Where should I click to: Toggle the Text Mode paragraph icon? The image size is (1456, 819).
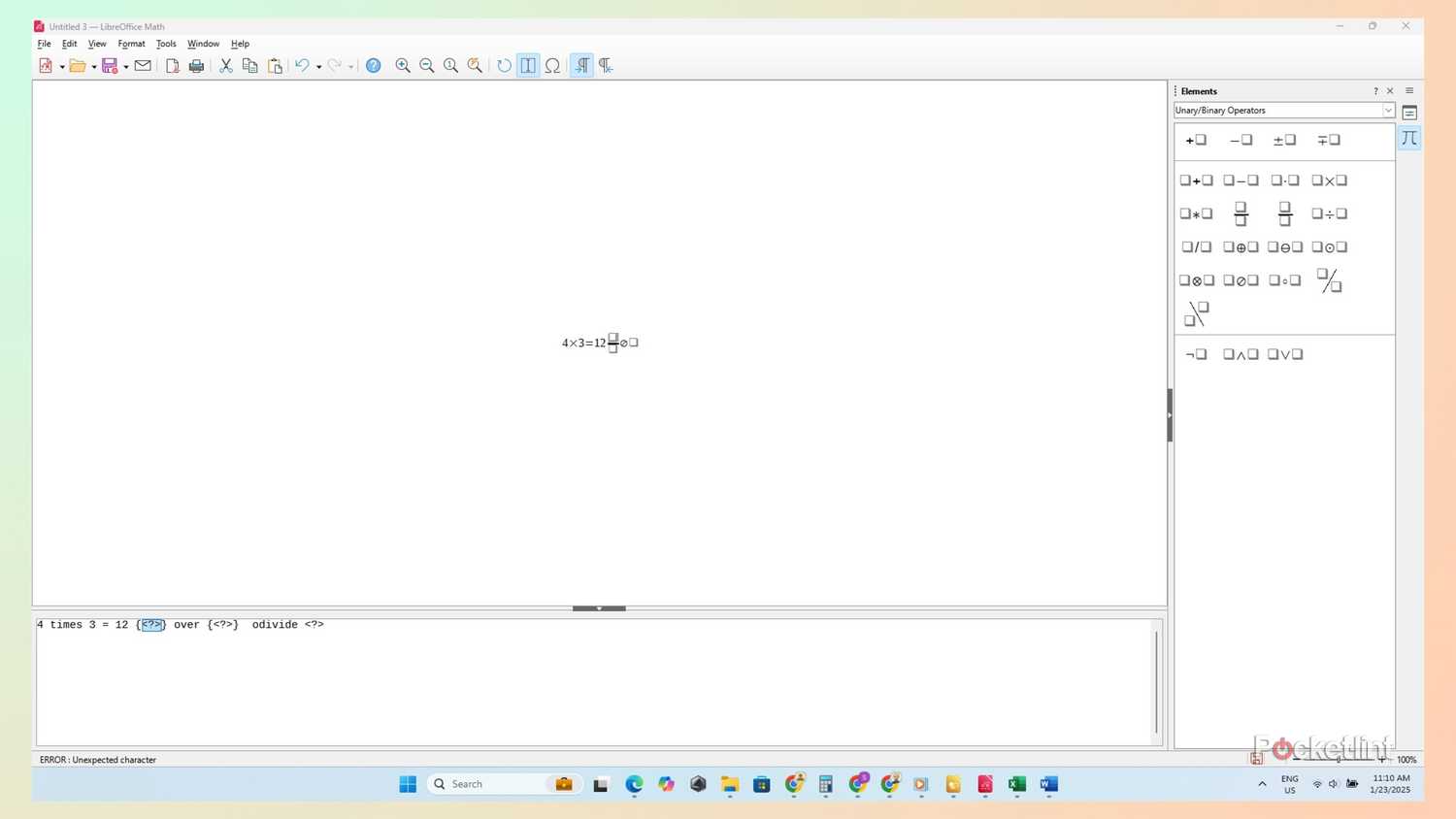[x=581, y=65]
